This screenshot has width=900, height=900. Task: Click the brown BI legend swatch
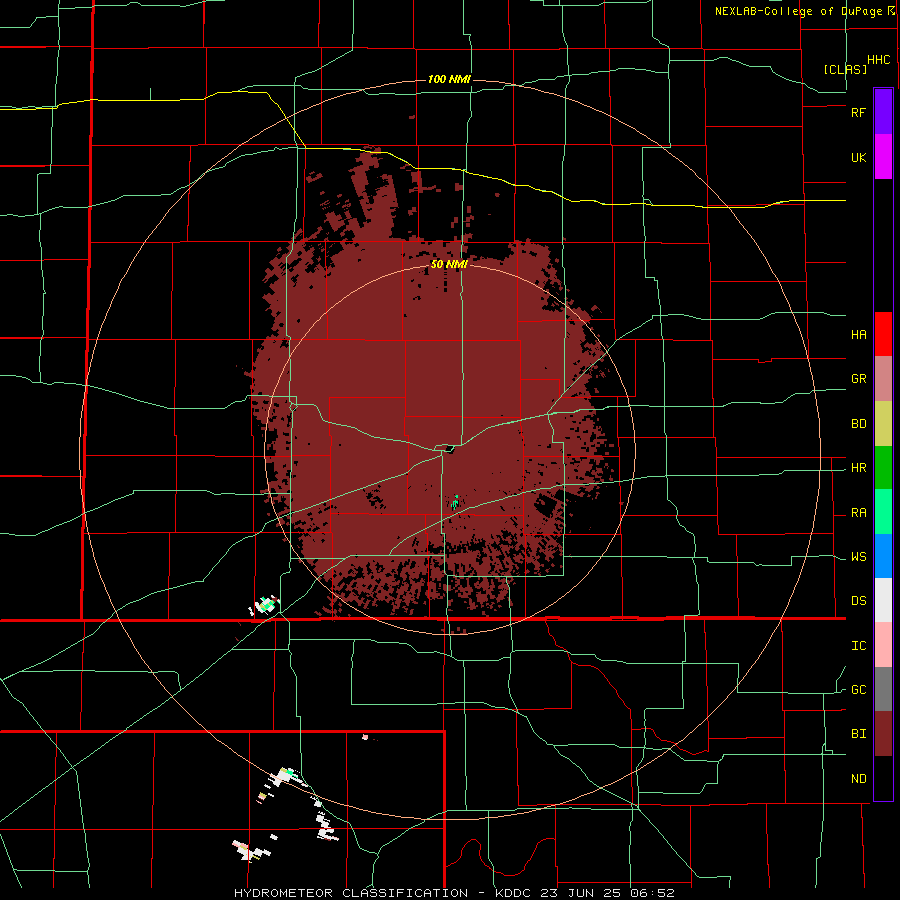883,734
